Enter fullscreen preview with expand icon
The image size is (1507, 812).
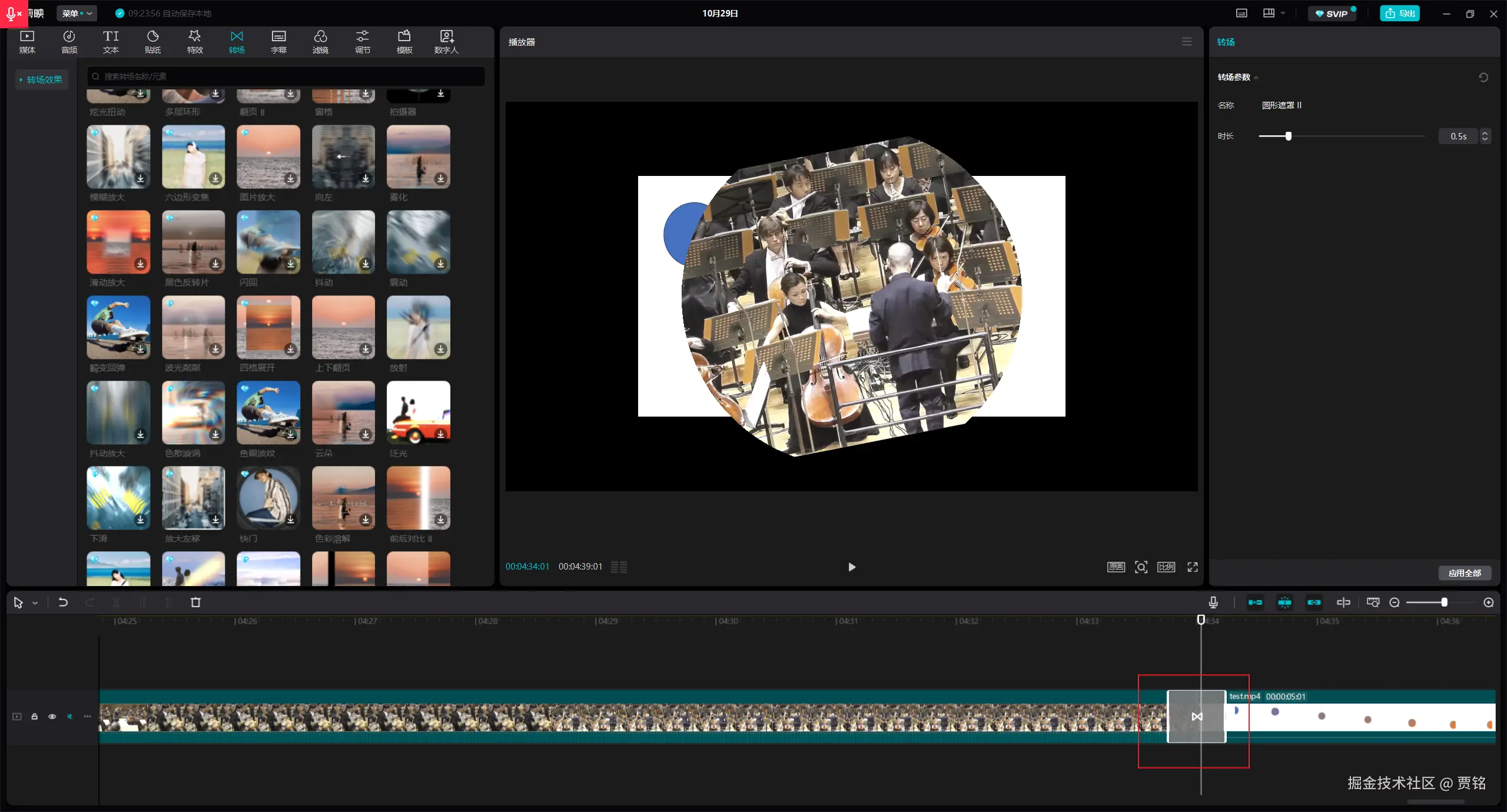point(1193,567)
